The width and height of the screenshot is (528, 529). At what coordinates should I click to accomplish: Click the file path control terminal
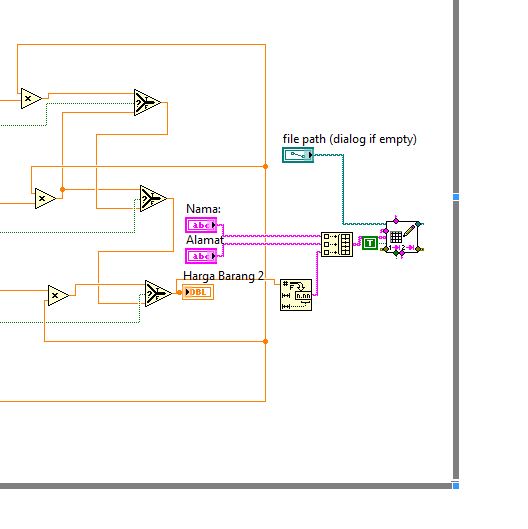pyautogui.click(x=298, y=155)
